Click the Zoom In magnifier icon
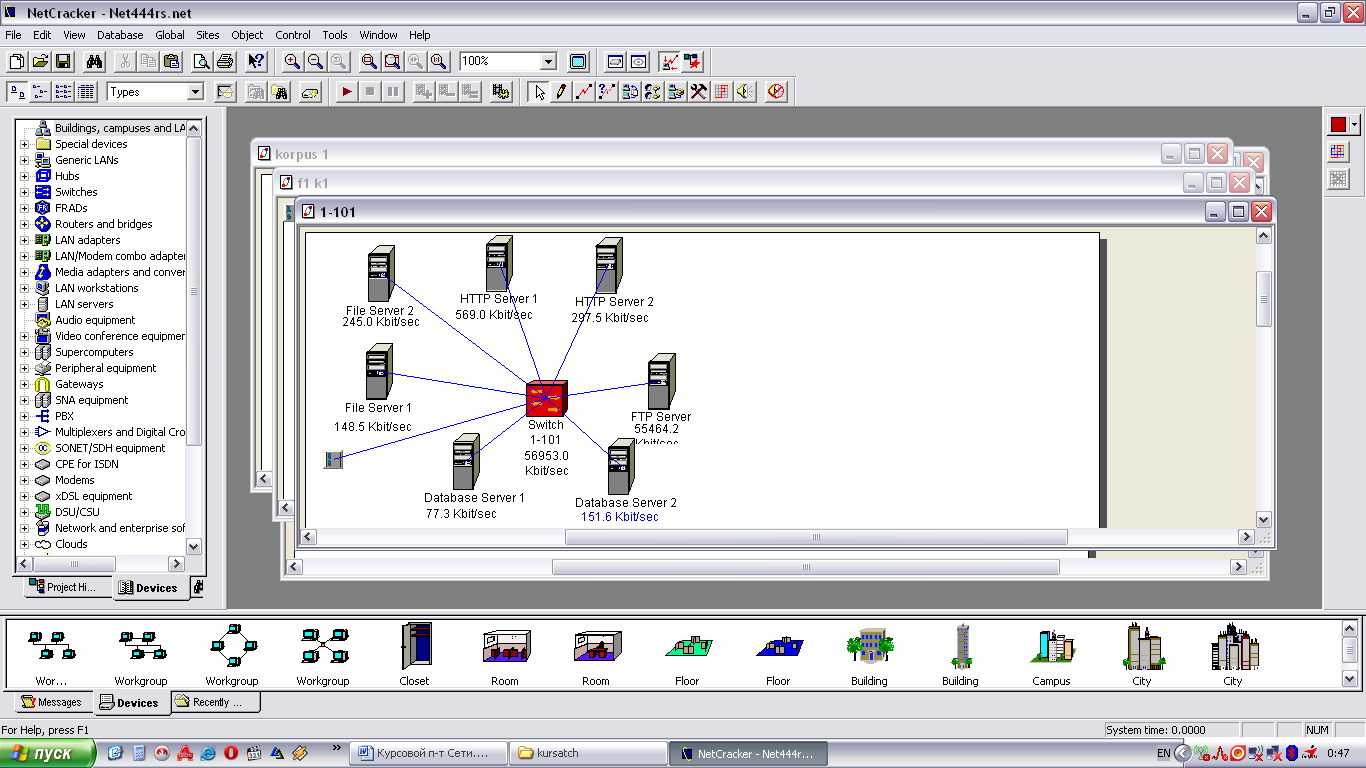Viewport: 1366px width, 768px height. coord(292,61)
